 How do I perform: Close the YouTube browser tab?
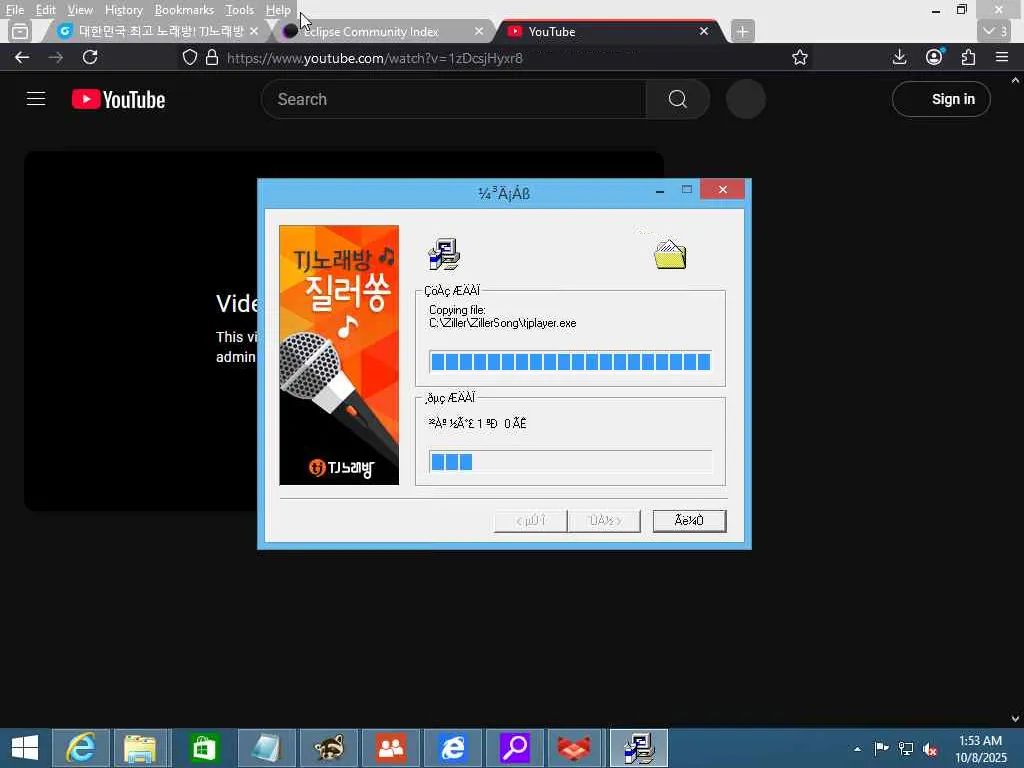tap(703, 31)
